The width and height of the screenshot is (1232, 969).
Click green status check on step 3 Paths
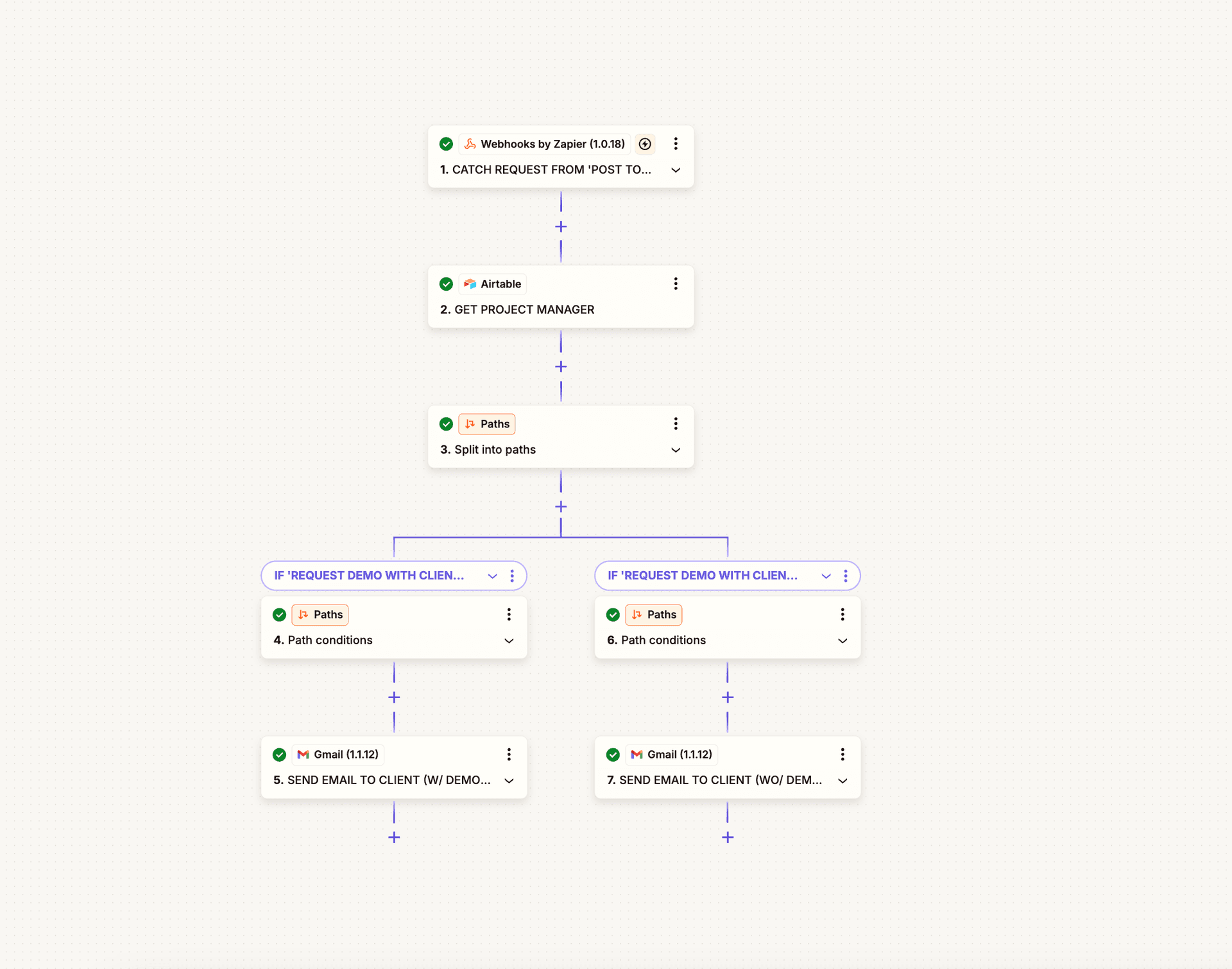[x=446, y=424]
